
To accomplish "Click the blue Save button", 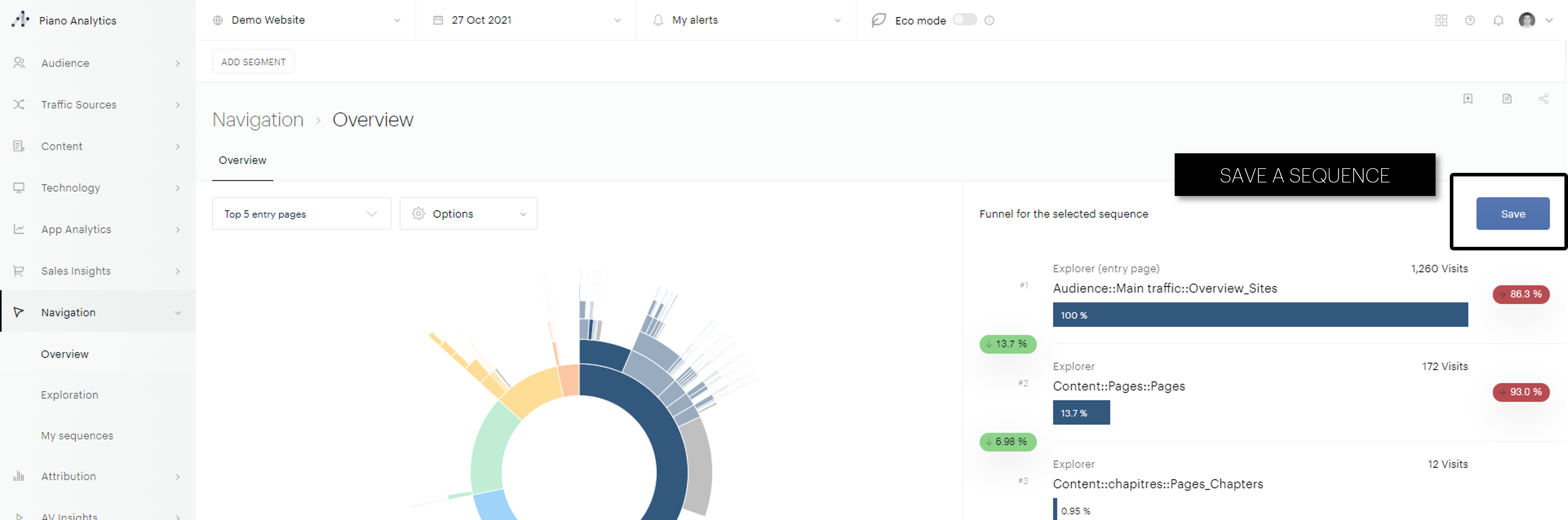I will pyautogui.click(x=1512, y=213).
